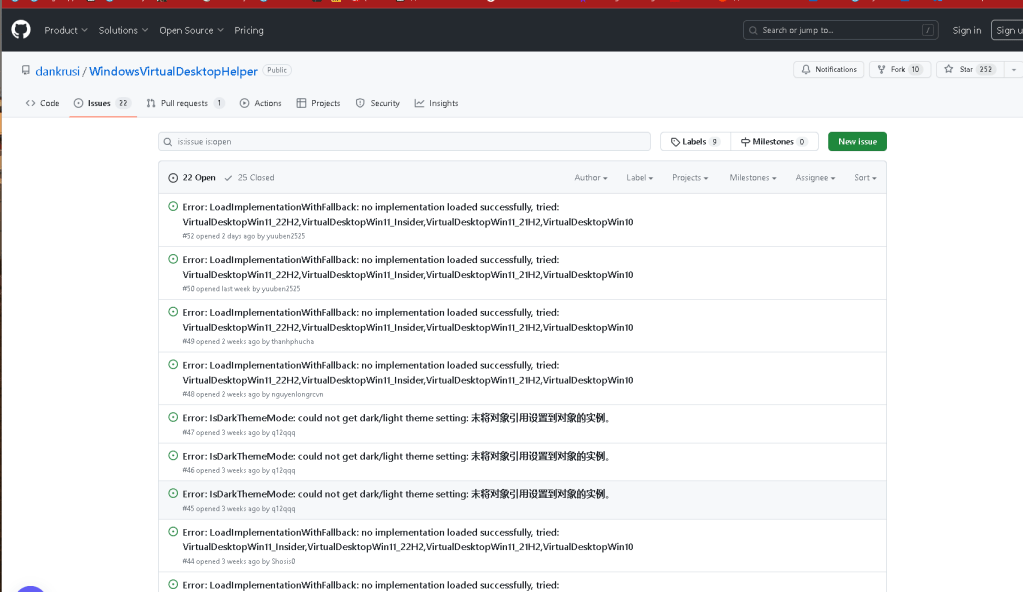Switch to the Code tab
The image size is (1023, 592).
click(x=42, y=103)
